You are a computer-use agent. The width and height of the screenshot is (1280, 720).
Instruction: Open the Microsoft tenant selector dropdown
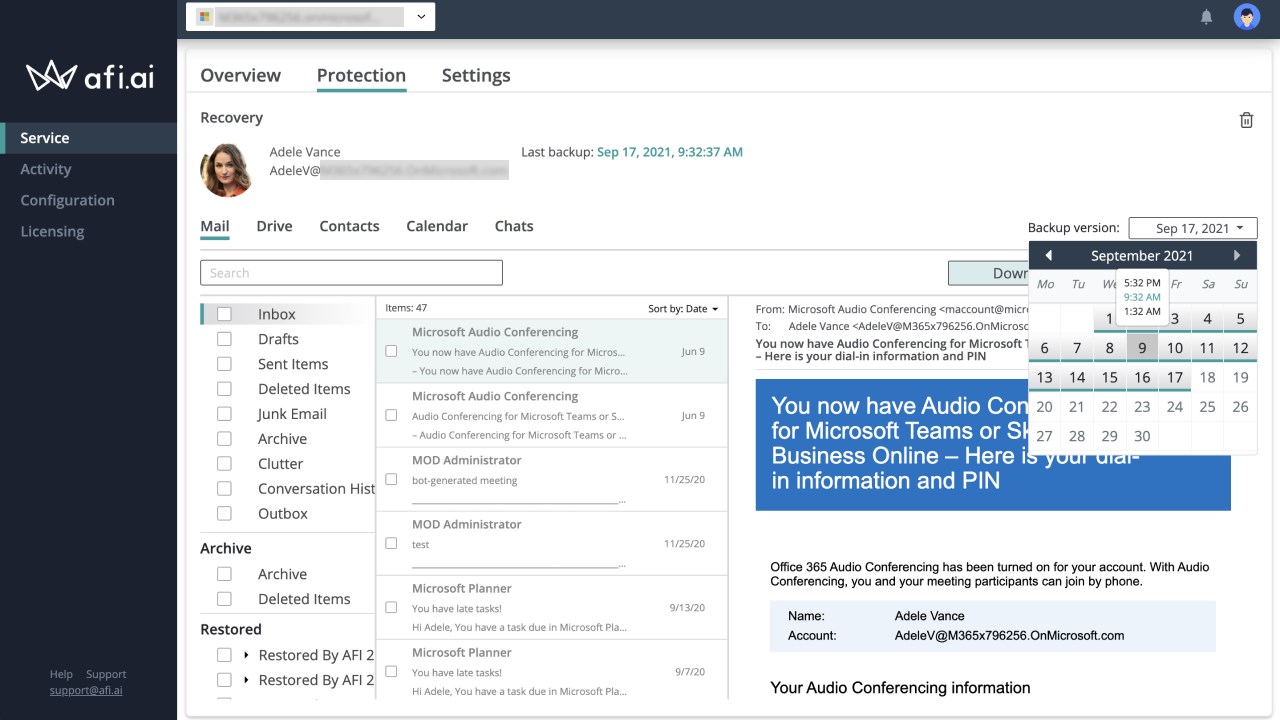(x=310, y=17)
